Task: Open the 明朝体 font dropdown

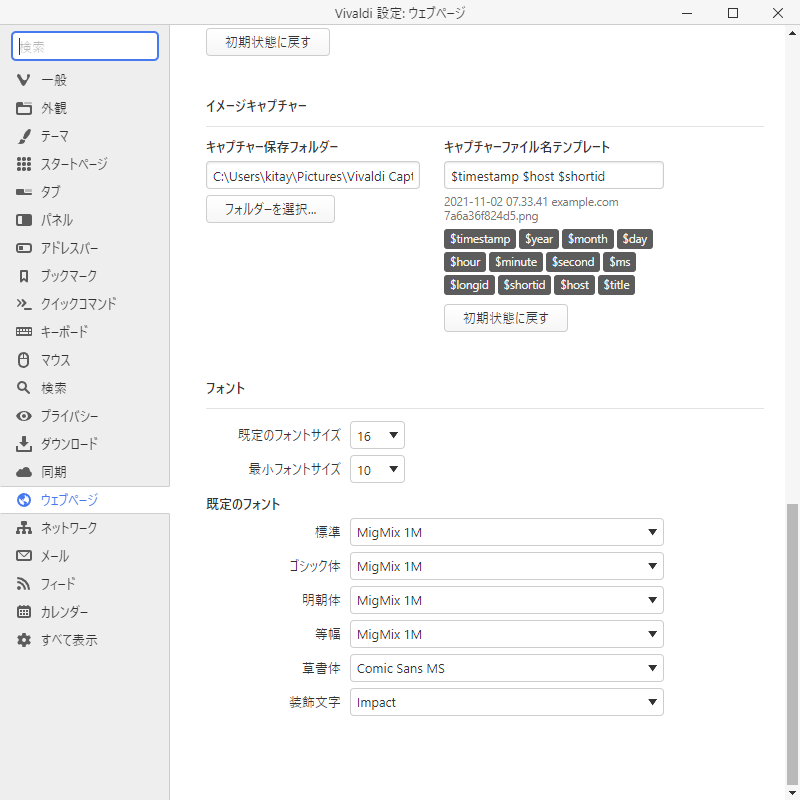Action: 507,600
